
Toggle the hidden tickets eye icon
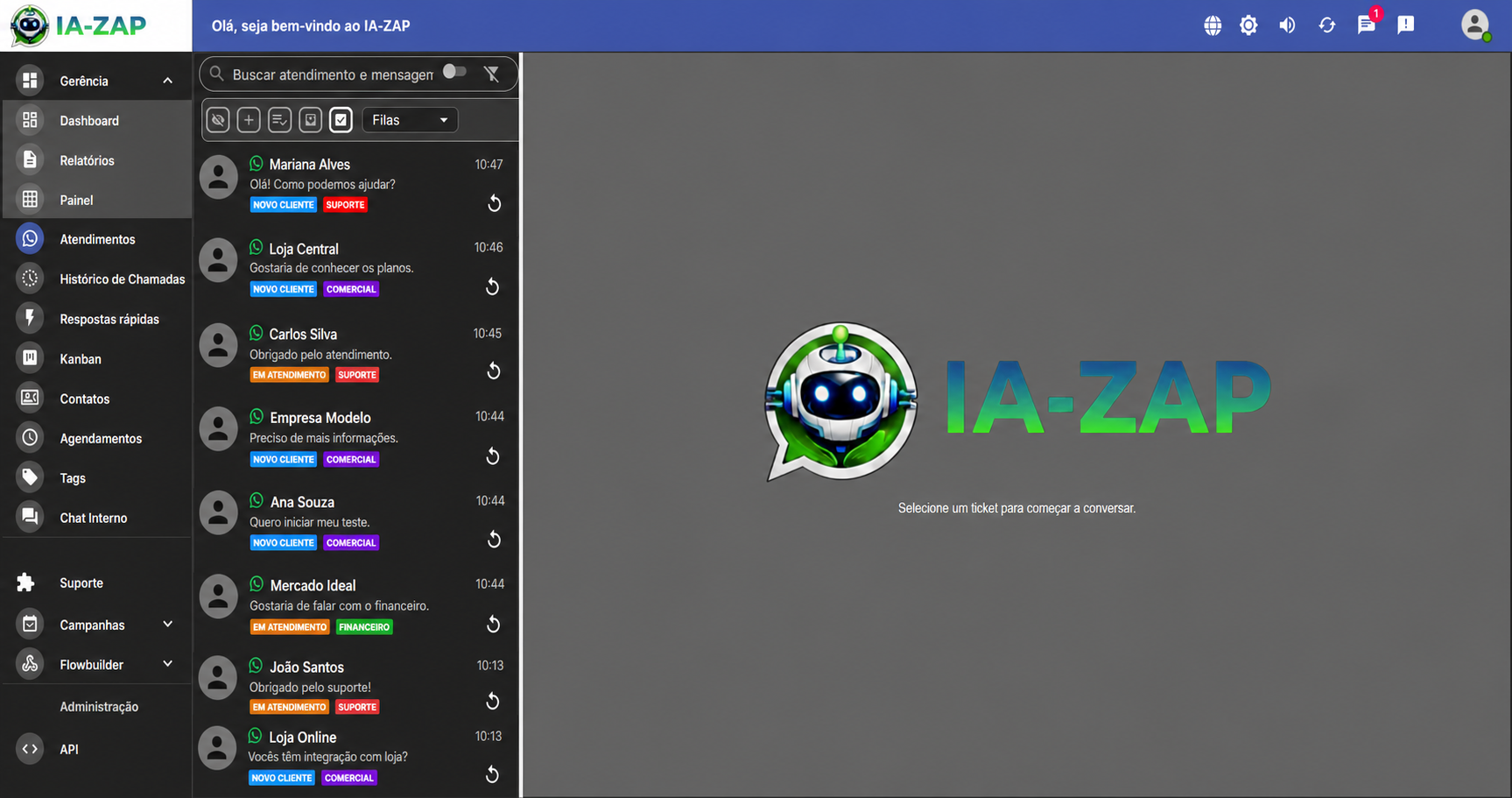pyautogui.click(x=218, y=120)
